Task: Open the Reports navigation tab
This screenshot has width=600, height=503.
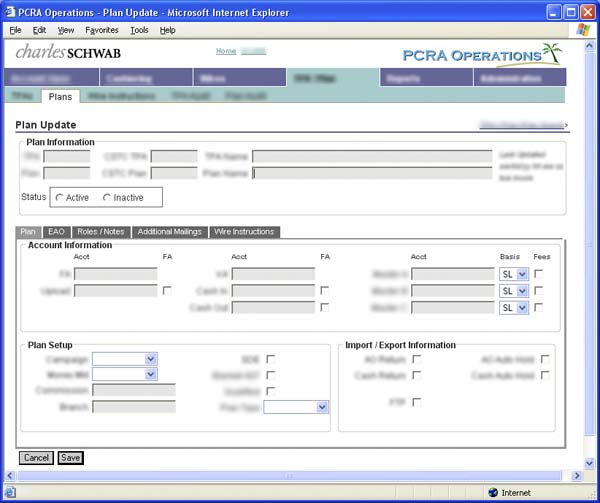Action: pos(426,78)
